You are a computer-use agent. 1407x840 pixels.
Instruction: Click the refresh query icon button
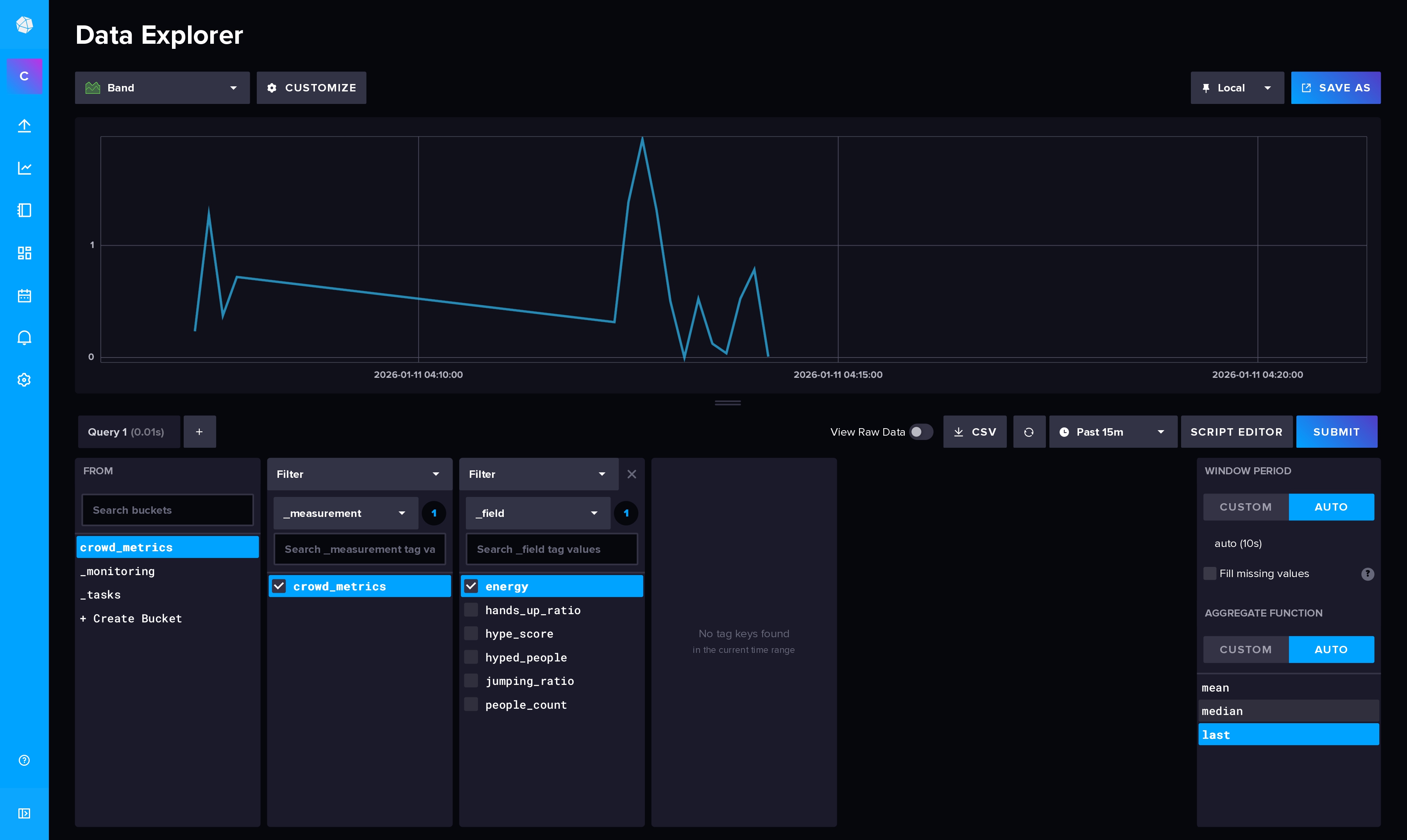(1029, 432)
